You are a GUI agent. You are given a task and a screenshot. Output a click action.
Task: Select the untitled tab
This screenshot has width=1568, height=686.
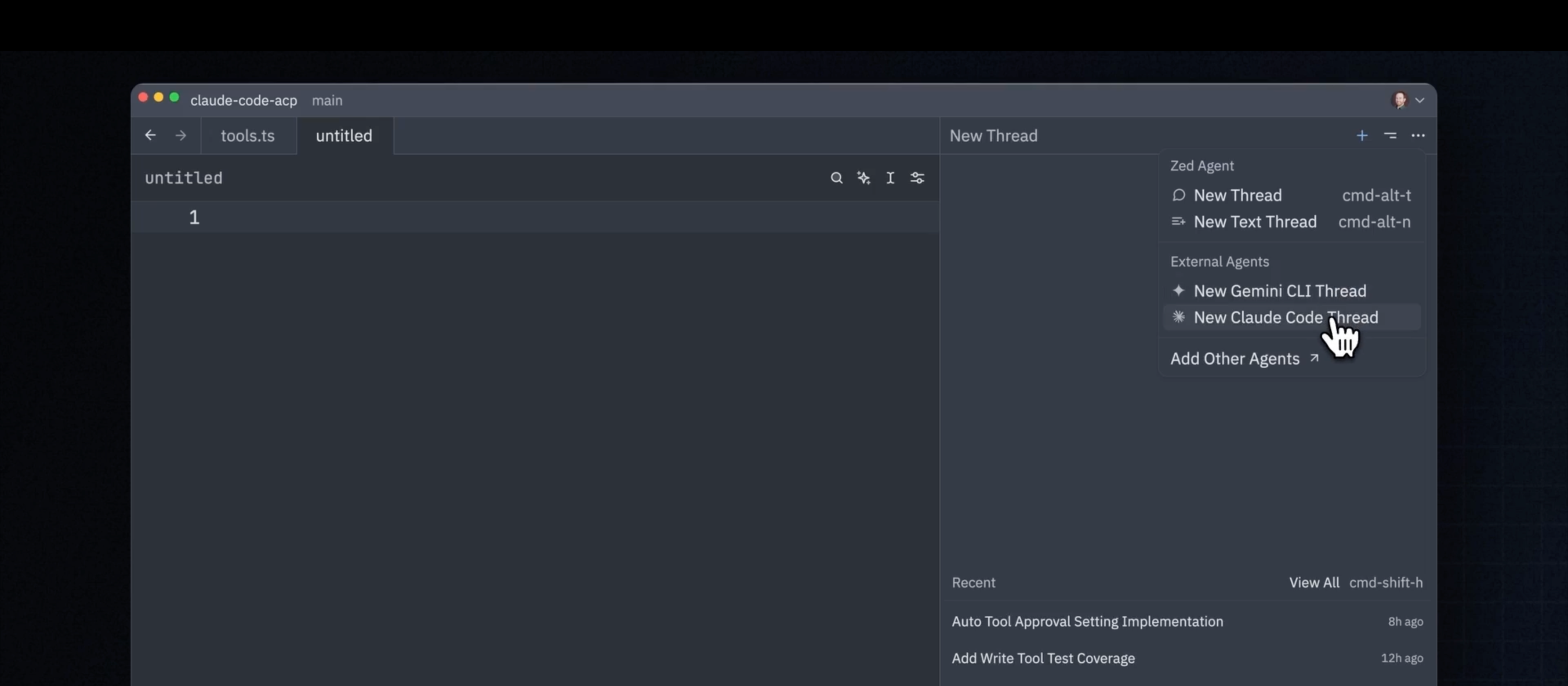click(x=343, y=136)
